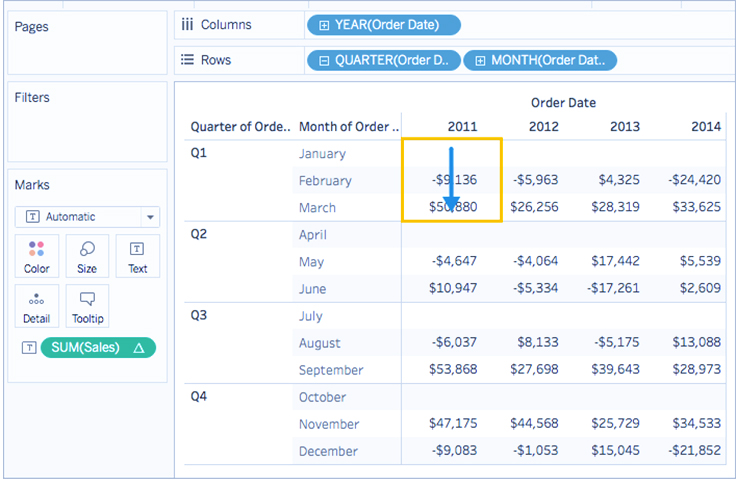Select the February row label
This screenshot has height=486, width=736.
325,181
